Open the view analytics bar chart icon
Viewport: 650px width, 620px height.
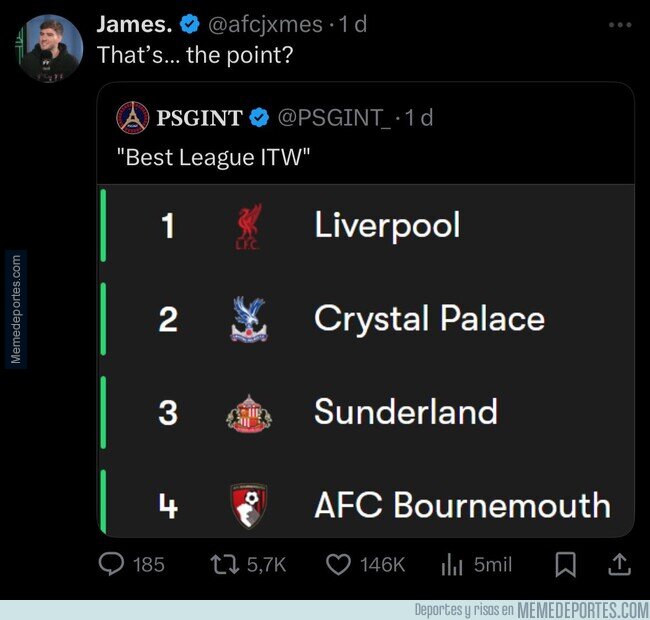pos(451,565)
